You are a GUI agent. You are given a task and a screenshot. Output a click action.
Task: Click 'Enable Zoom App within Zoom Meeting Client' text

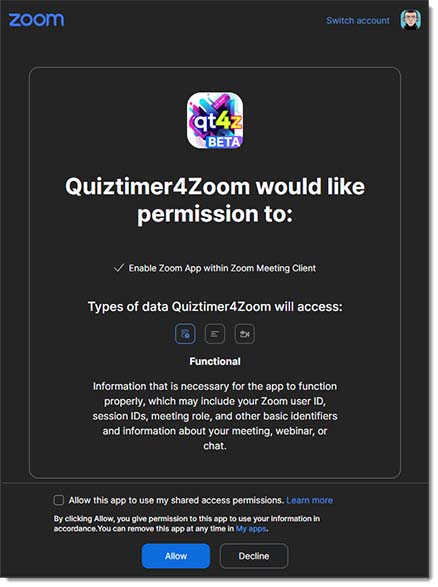(x=222, y=268)
